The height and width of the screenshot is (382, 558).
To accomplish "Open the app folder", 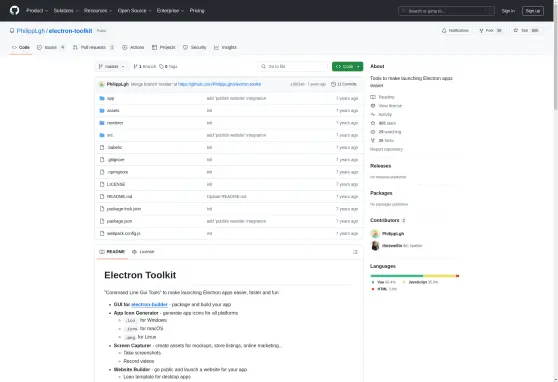I will tap(110, 98).
